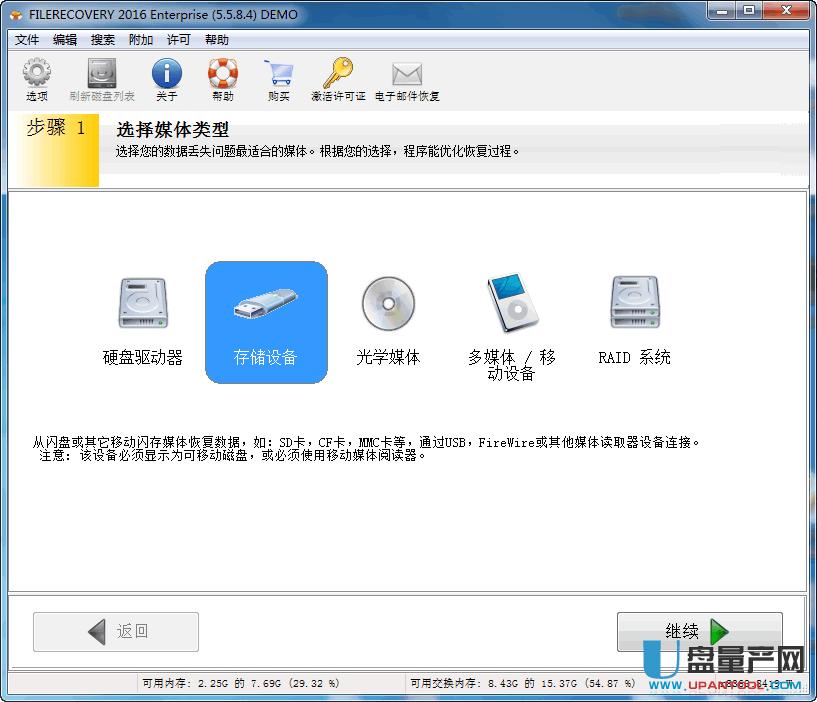Click the 继续 continue button

pyautogui.click(x=698, y=631)
